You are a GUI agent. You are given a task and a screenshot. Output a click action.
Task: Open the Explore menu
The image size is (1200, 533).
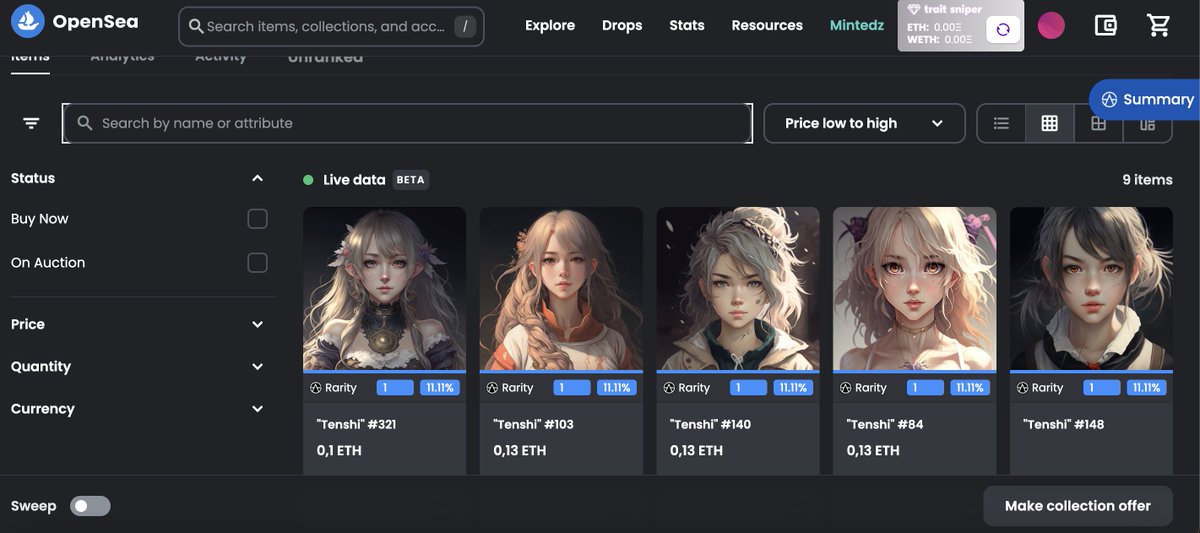[x=550, y=25]
